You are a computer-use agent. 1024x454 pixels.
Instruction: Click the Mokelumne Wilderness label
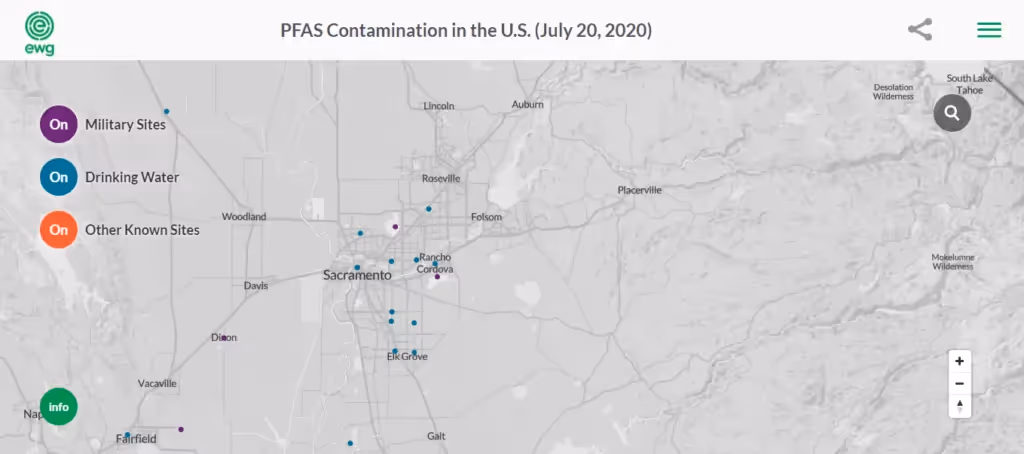point(953,262)
